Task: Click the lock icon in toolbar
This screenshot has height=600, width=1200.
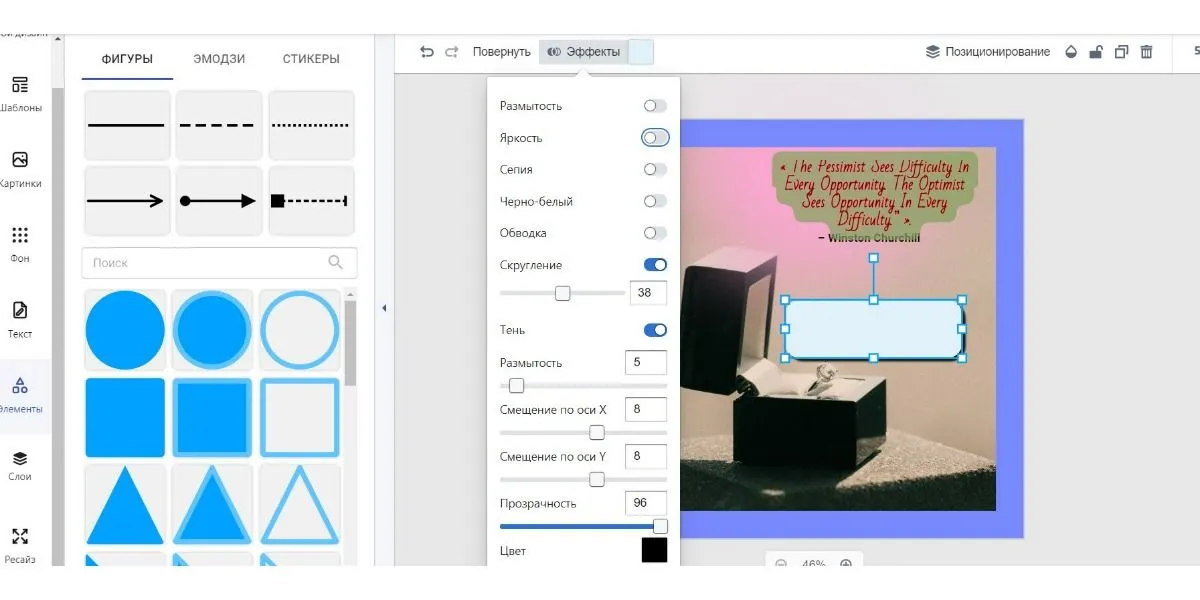Action: [1096, 52]
